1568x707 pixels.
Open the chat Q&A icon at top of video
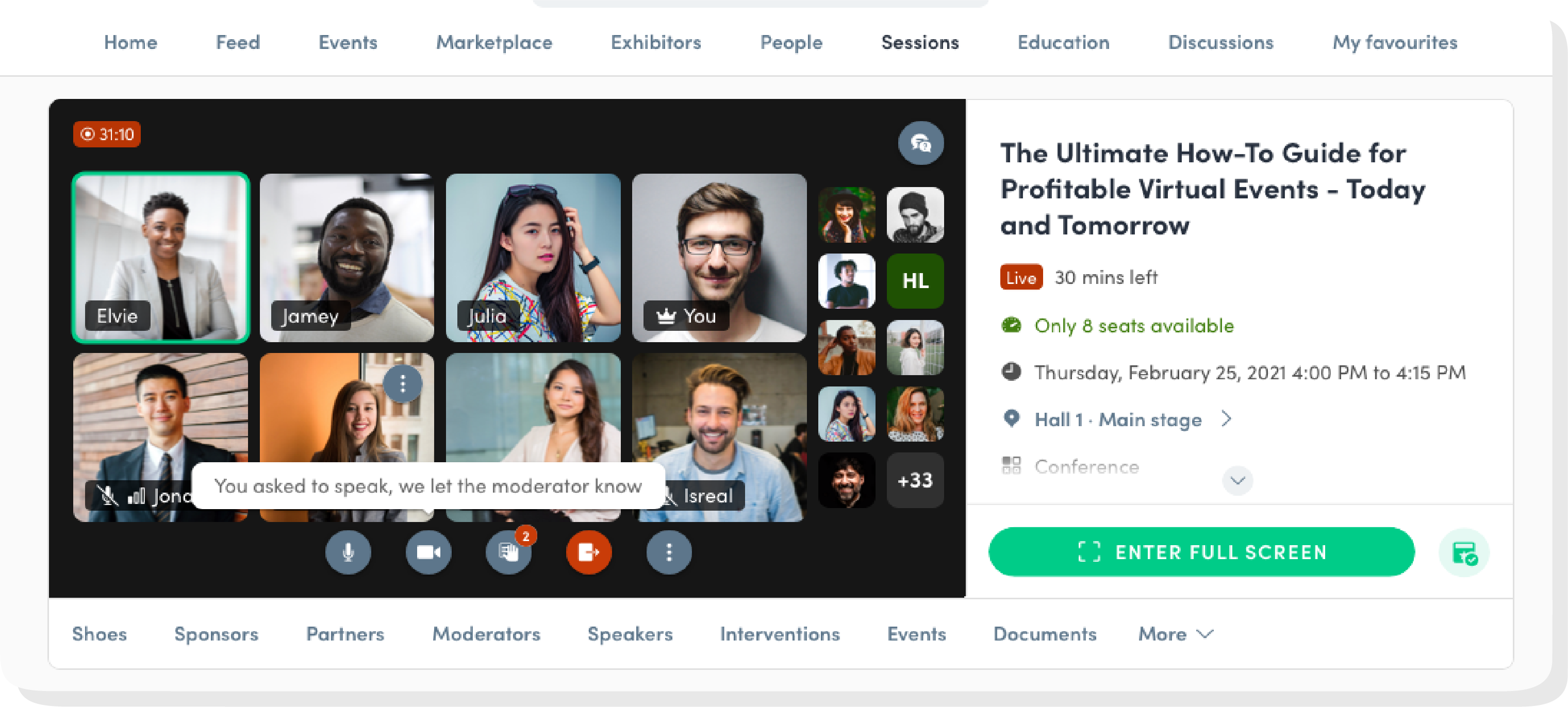pos(921,143)
